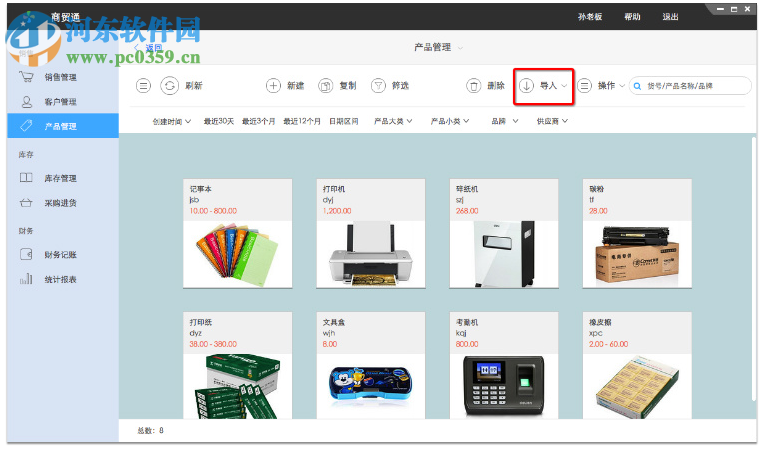Open 库存管理 in the sidebar
Viewport: 761px width, 454px height.
[x=63, y=178]
